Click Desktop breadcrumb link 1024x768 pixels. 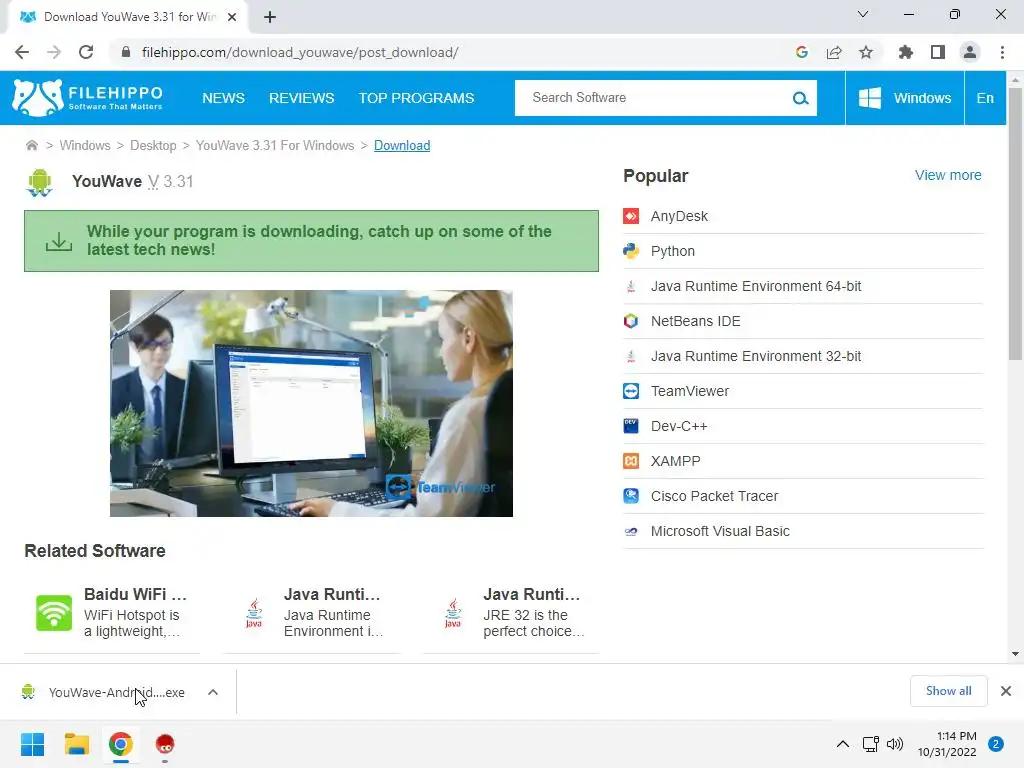pos(153,145)
